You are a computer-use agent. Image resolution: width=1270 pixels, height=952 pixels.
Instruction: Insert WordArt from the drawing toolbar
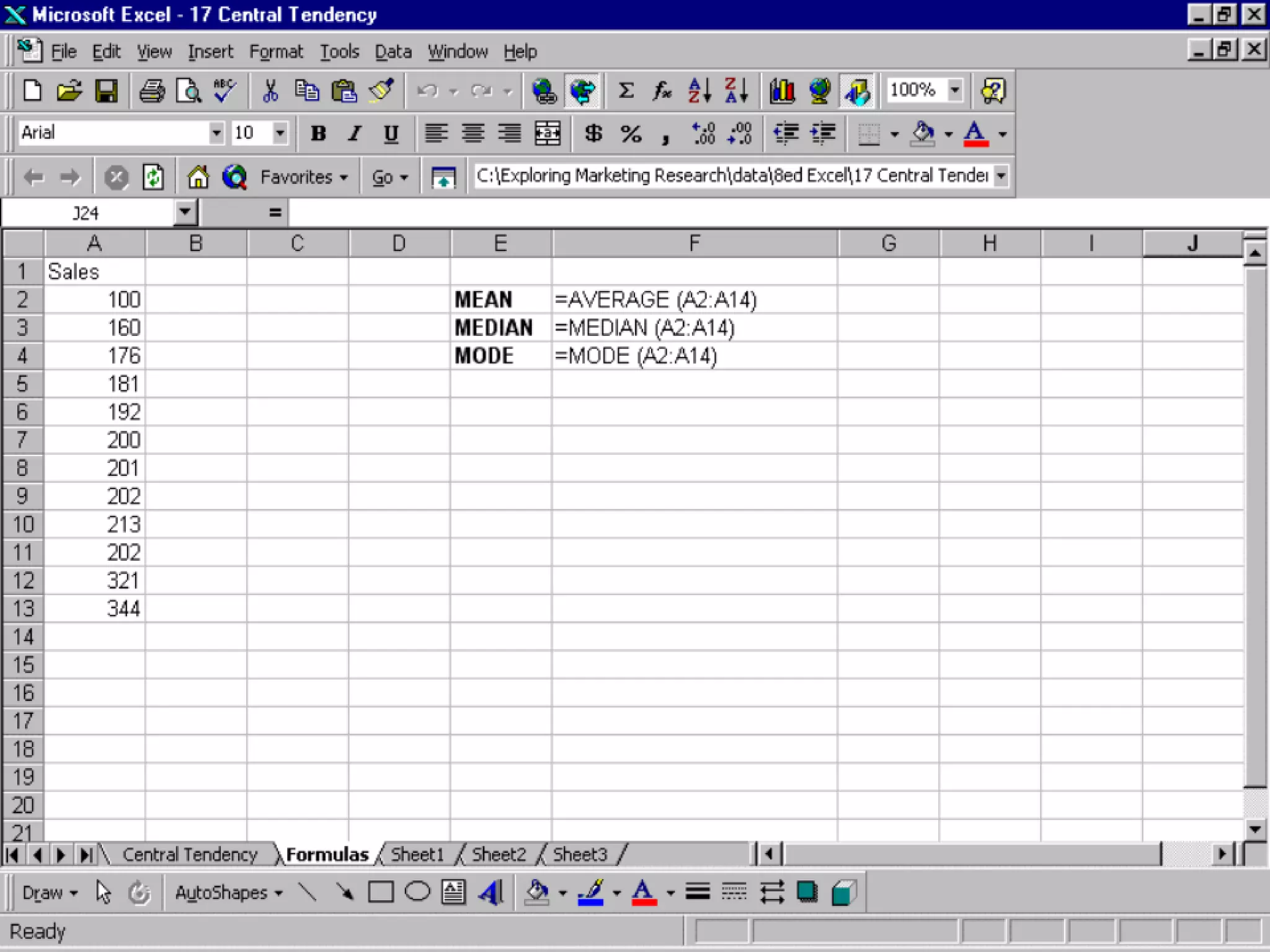491,892
